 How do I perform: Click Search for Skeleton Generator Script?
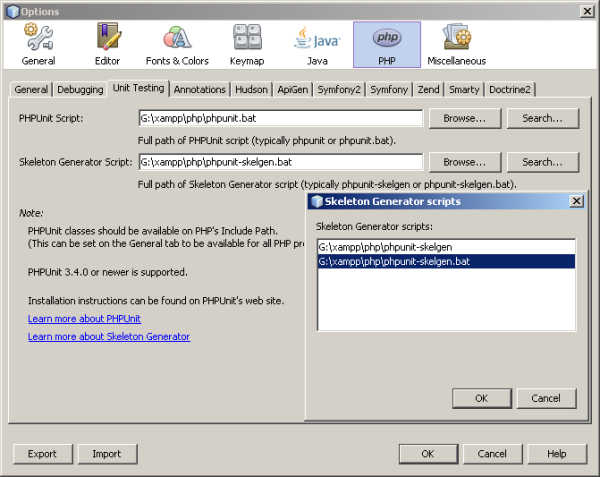[542, 161]
